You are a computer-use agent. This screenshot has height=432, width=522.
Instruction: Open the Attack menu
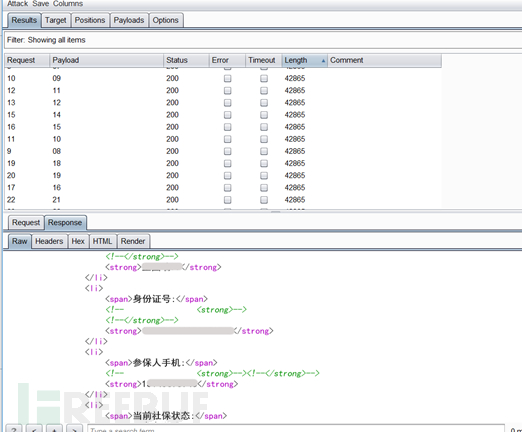pos(17,4)
